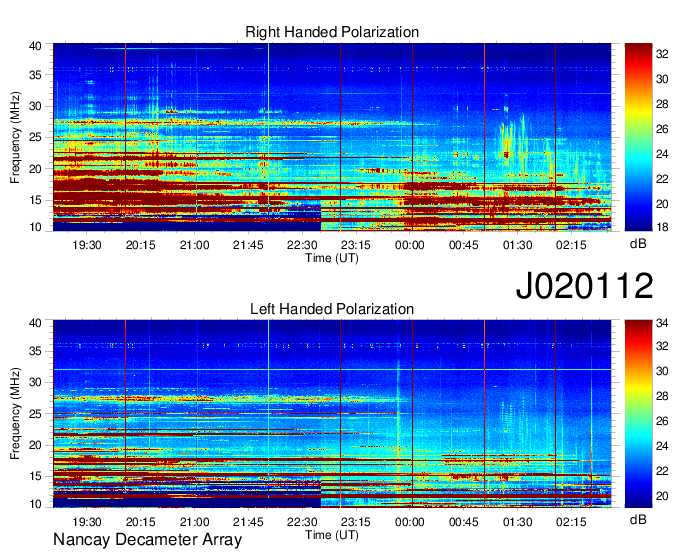Click the 30 MHz tick on Left Handed plot
Viewport: 680px width, 552px height.
[x=35, y=383]
